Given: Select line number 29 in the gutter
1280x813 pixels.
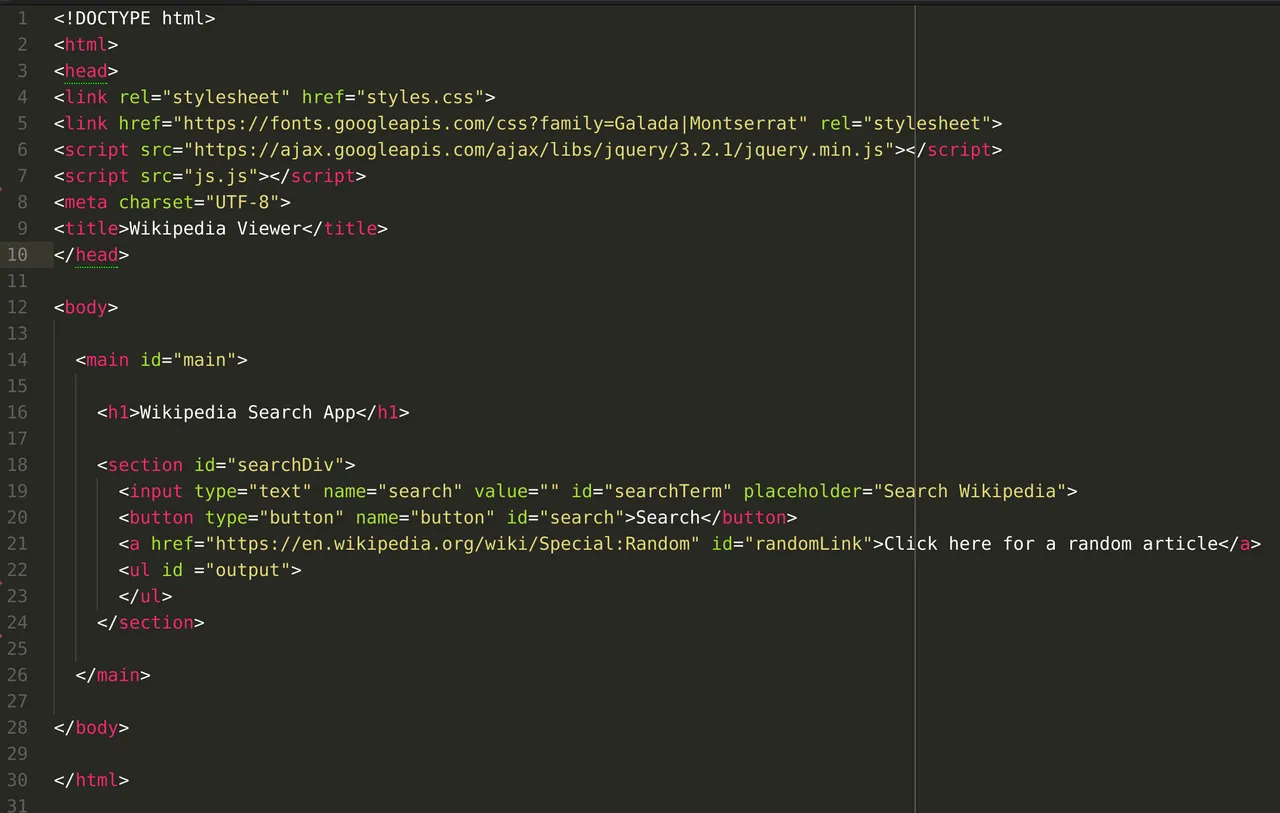Looking at the screenshot, I should pyautogui.click(x=18, y=753).
